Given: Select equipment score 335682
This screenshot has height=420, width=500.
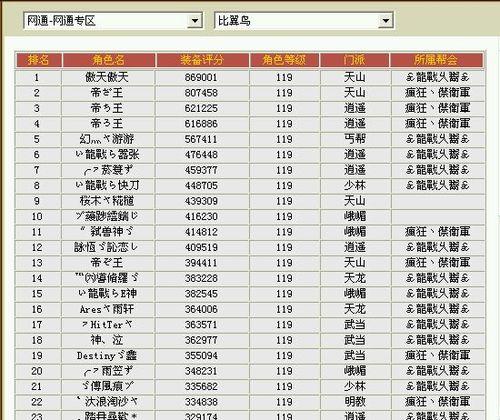Looking at the screenshot, I should [201, 386].
